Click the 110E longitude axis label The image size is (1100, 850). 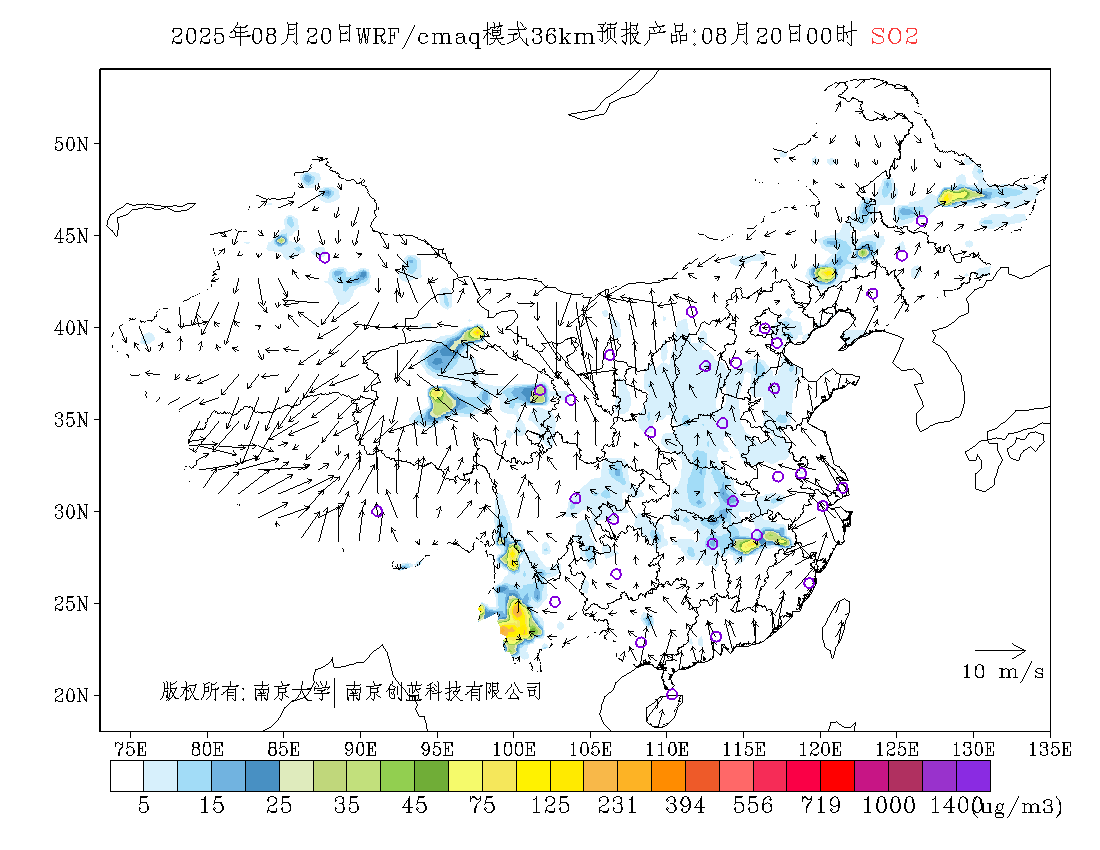(x=666, y=749)
